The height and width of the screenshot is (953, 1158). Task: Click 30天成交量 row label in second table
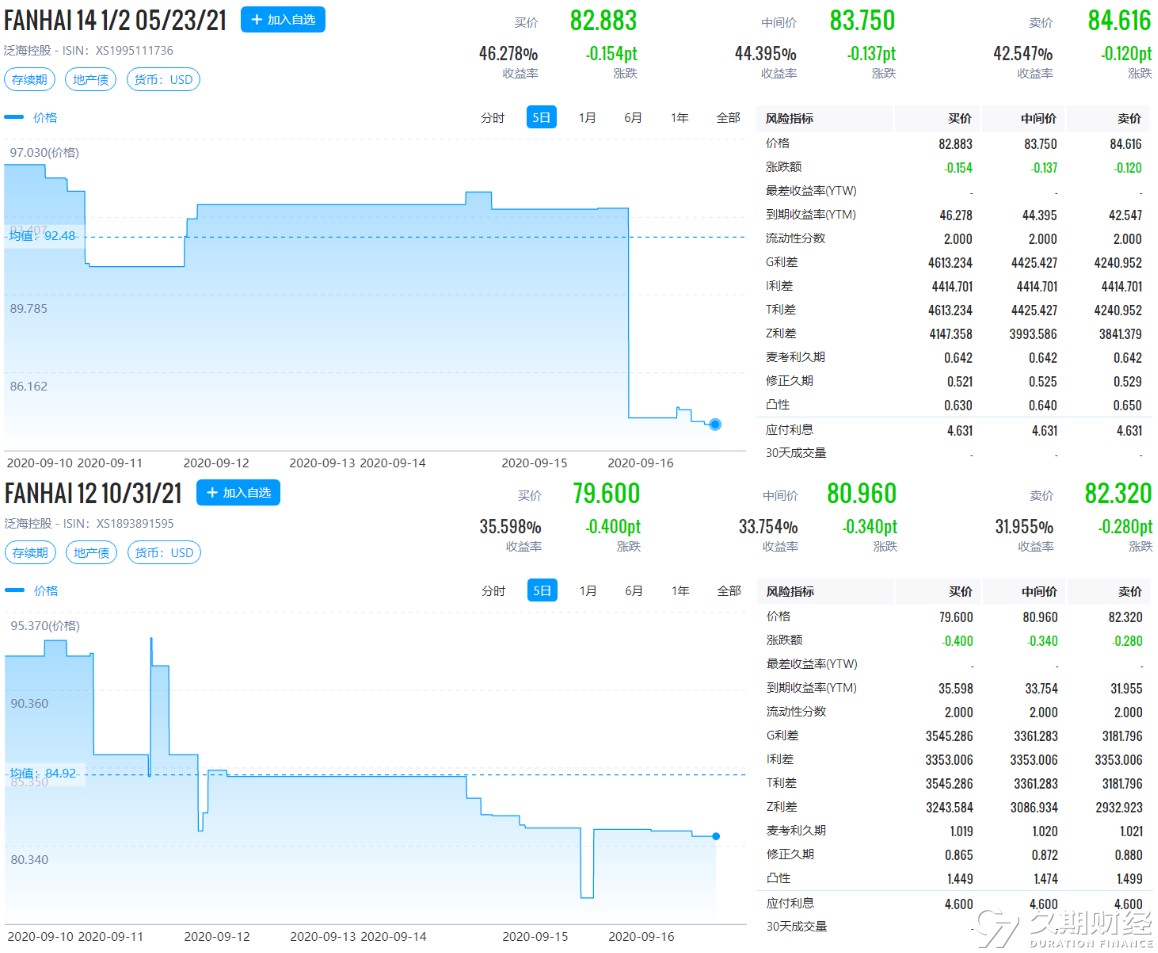coord(797,926)
